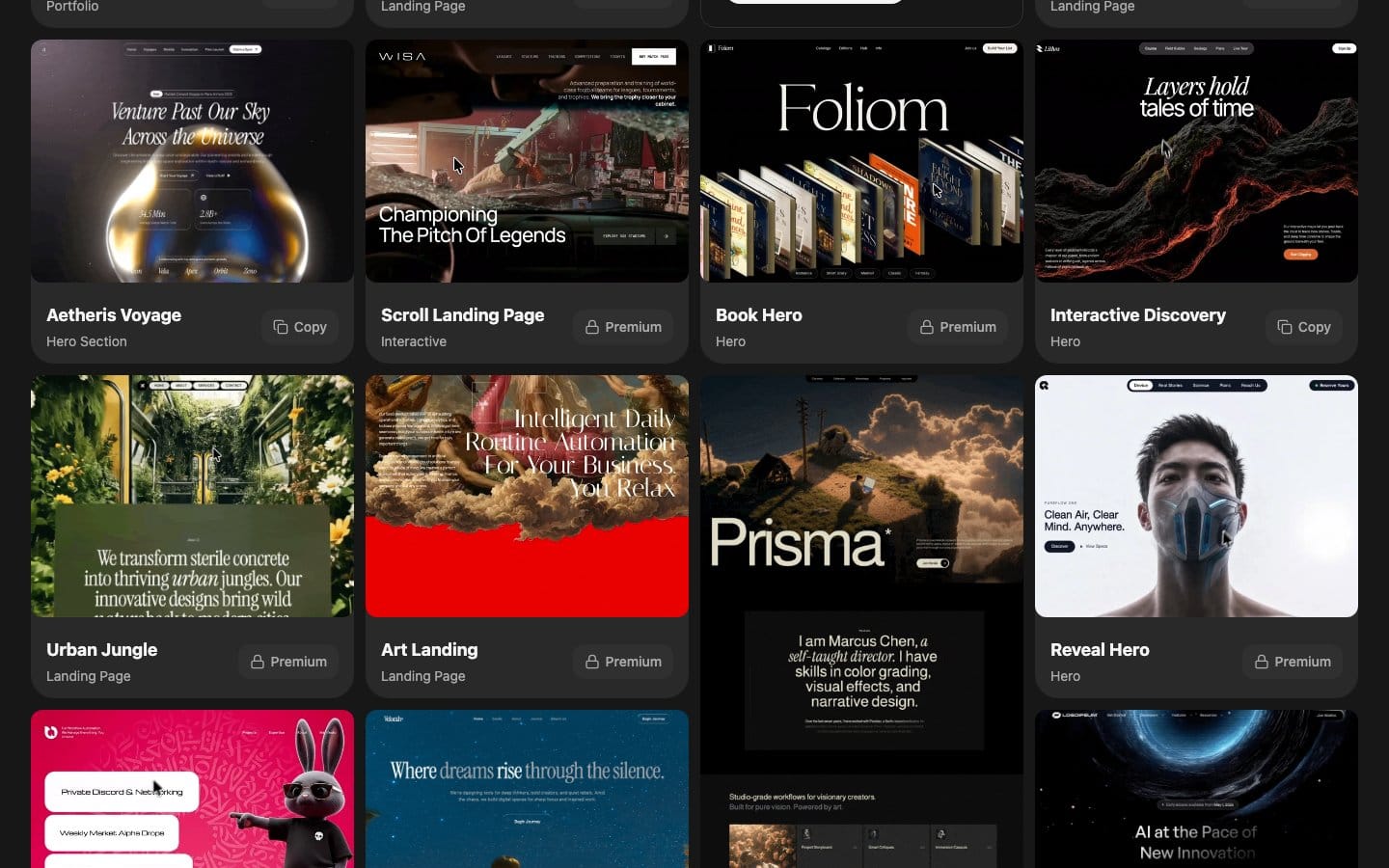Click Premium button for Reveal Hero

coord(1293,662)
